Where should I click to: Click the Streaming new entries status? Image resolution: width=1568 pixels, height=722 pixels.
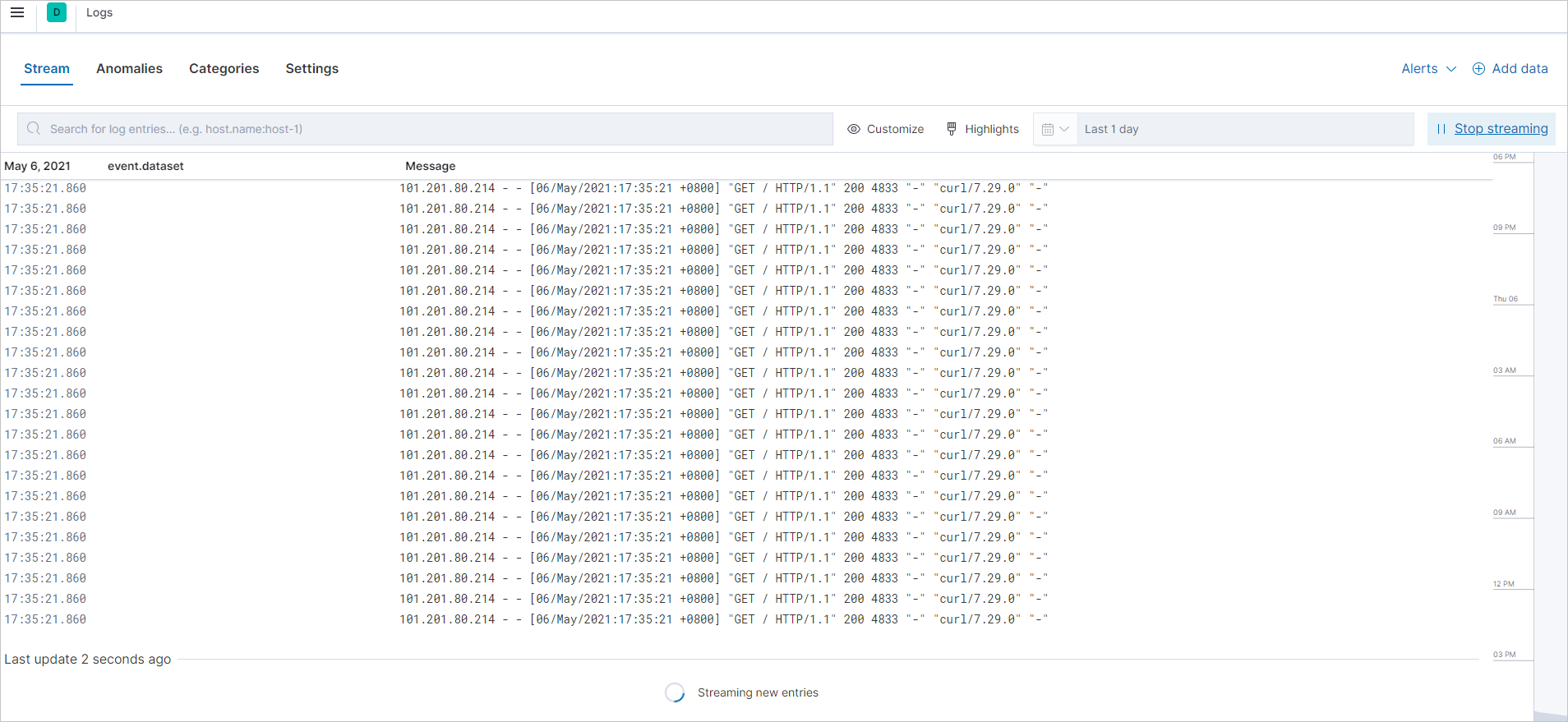(758, 692)
